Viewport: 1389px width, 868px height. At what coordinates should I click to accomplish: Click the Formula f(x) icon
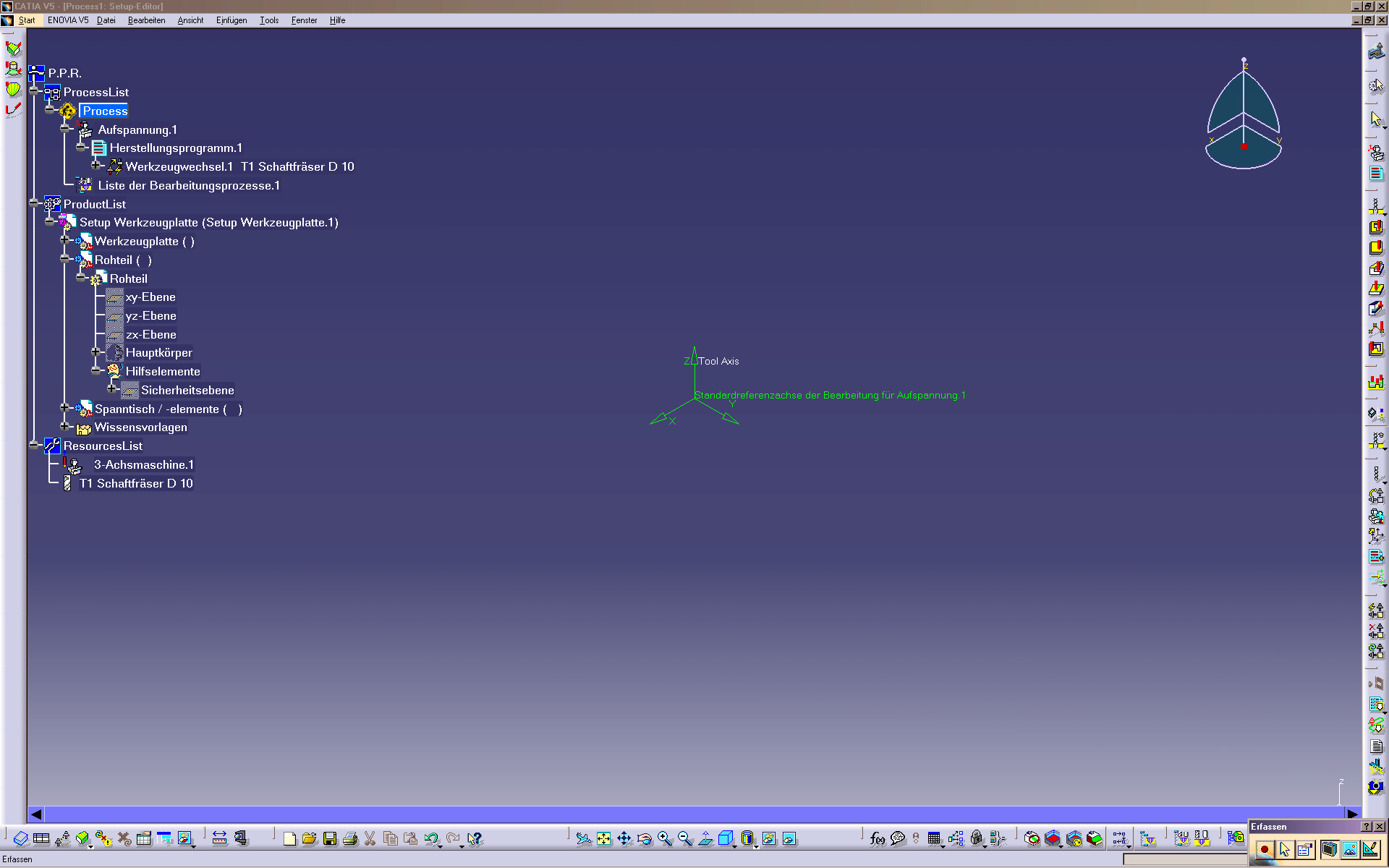point(877,838)
